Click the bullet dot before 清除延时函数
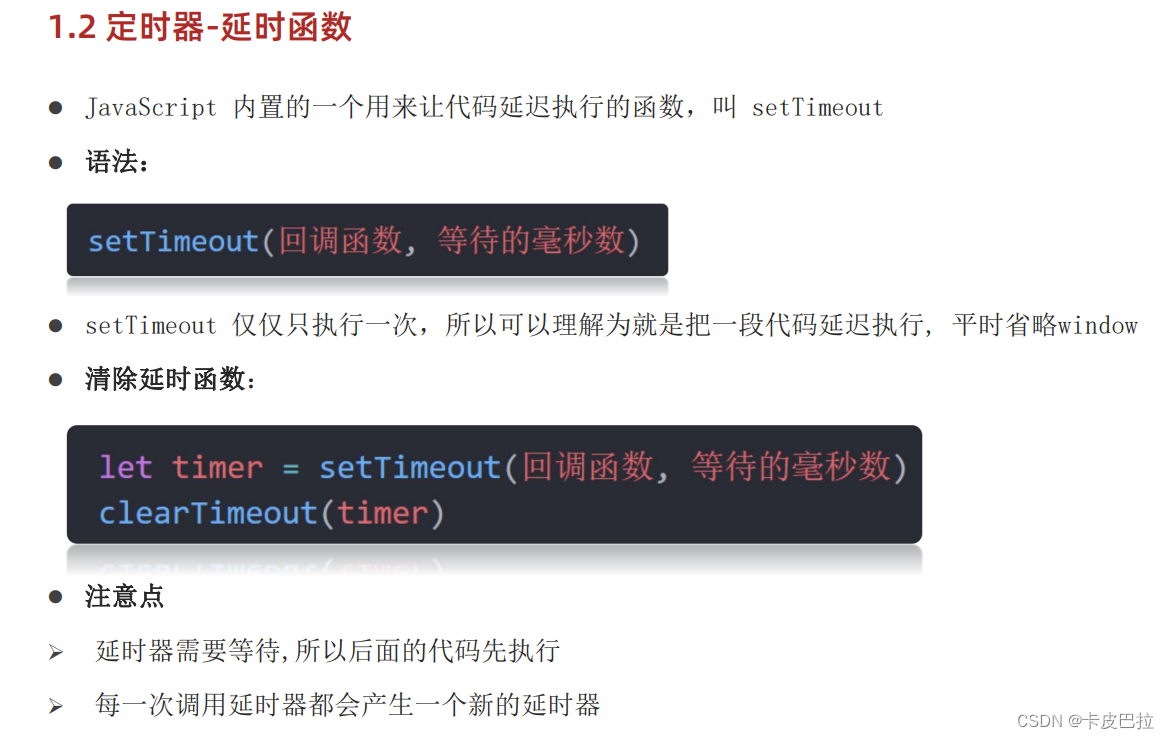 pos(55,380)
